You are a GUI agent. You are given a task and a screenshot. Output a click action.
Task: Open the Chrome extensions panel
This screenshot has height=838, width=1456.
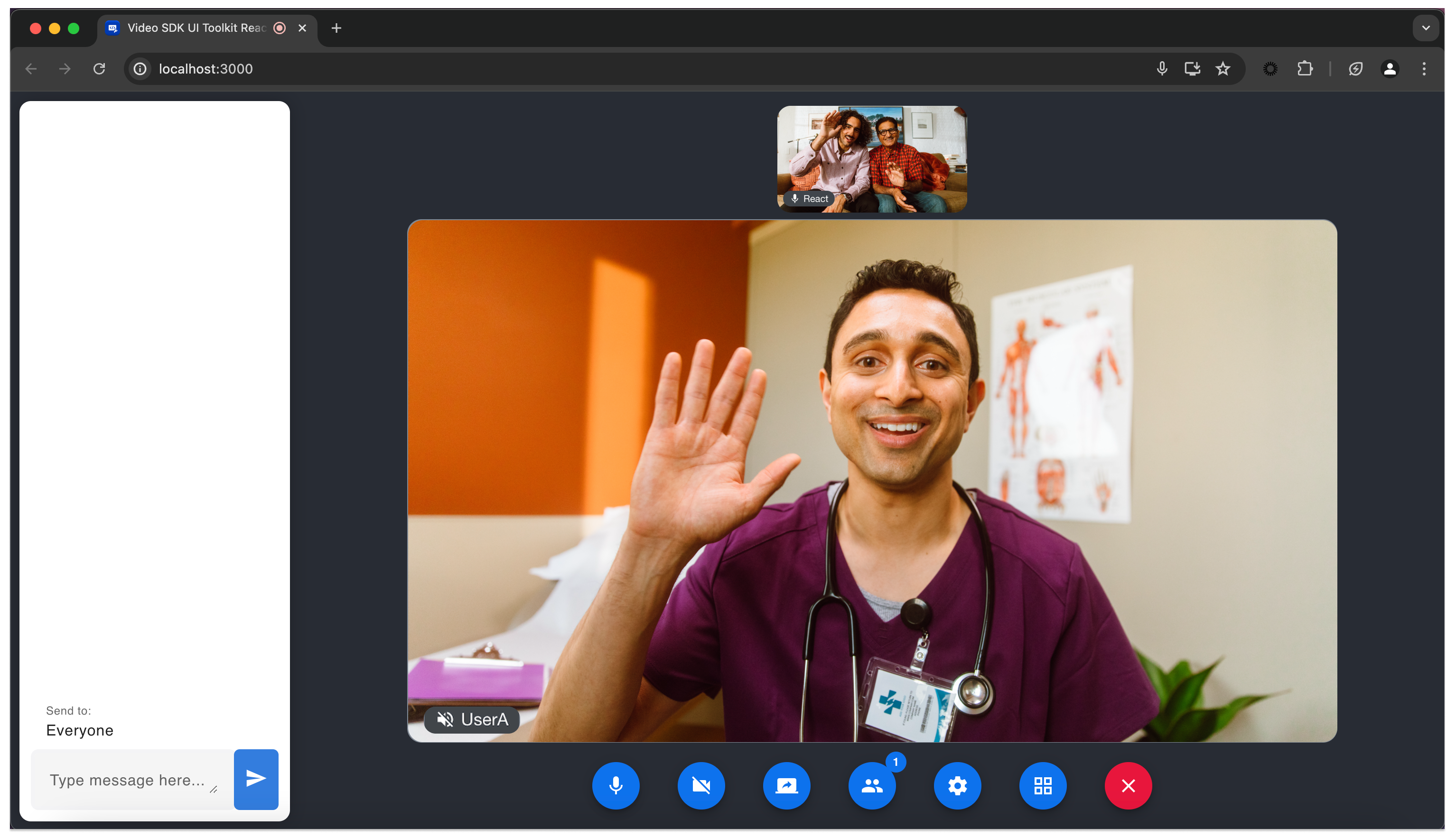click(x=1305, y=68)
